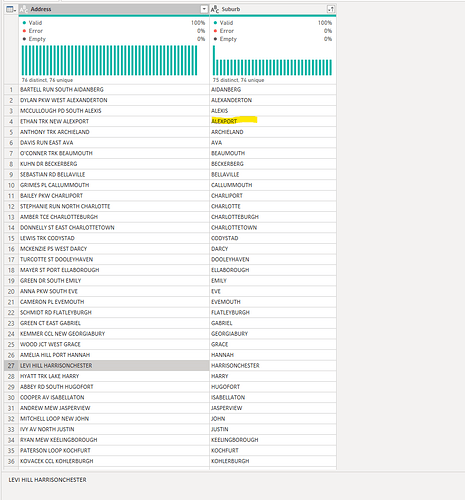Screen dimensions: 465x500
Task: Click the Address column distribution histogram
Action: click(109, 60)
